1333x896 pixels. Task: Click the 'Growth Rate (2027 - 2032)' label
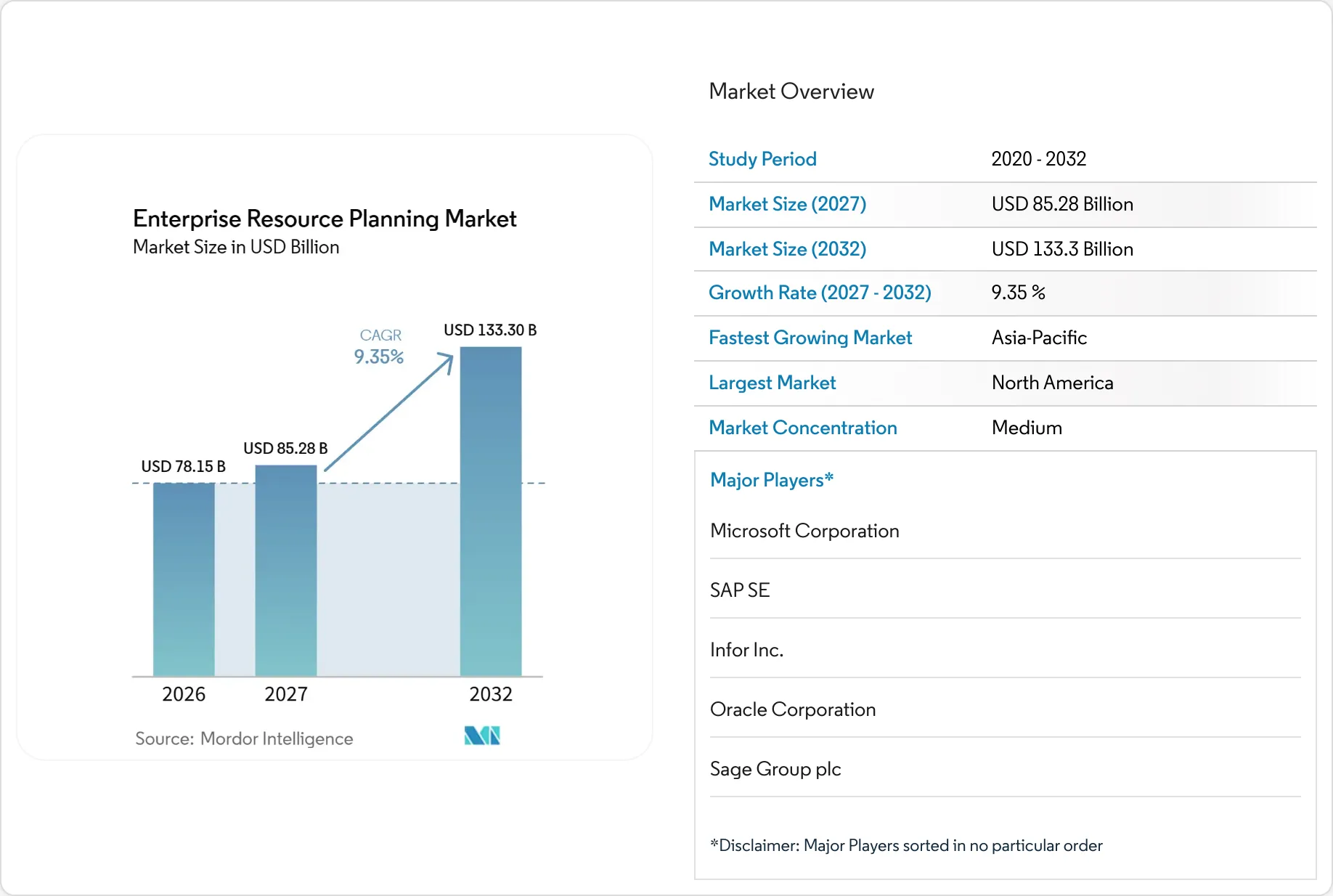(820, 293)
